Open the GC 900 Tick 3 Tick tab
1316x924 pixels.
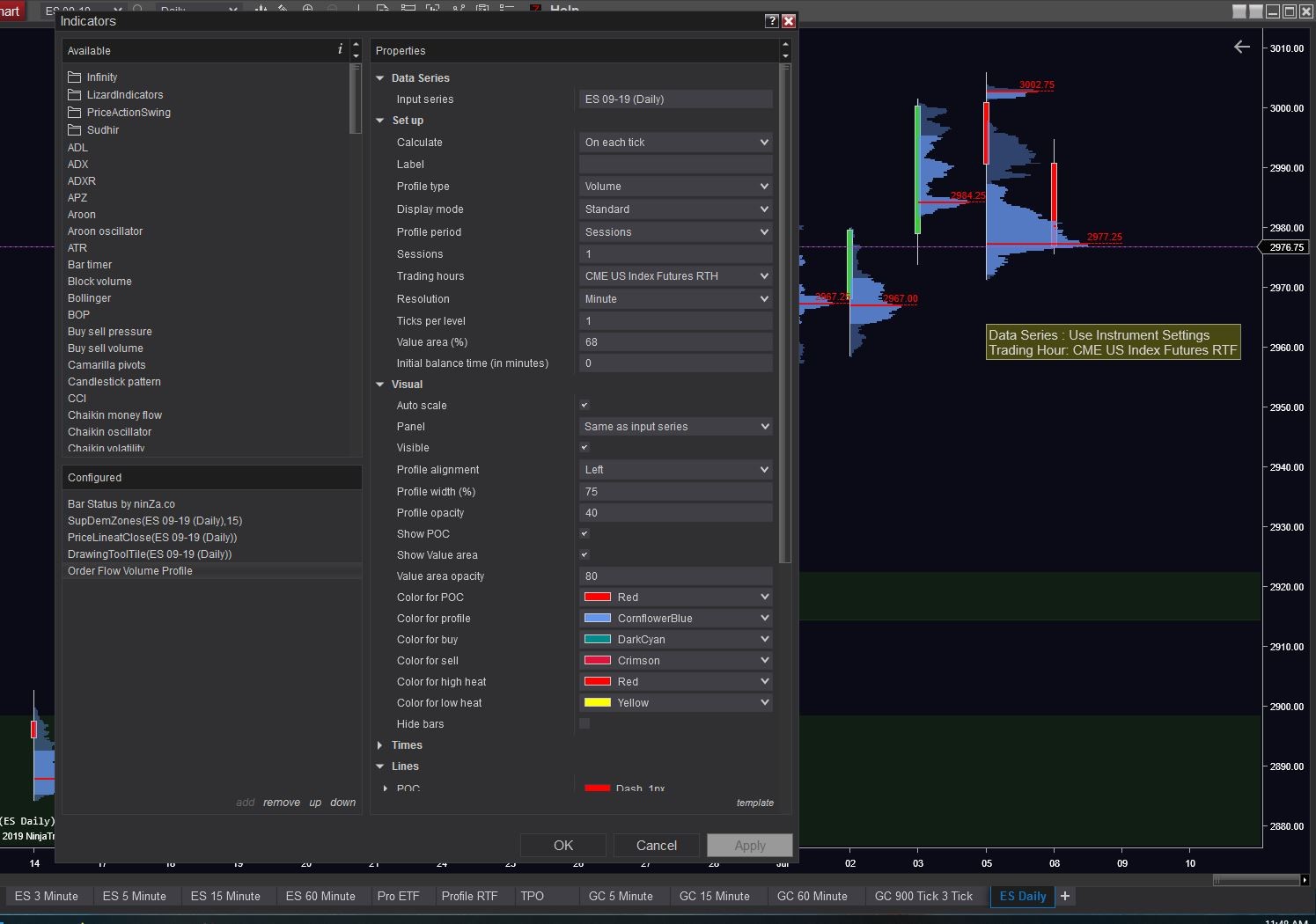point(923,896)
